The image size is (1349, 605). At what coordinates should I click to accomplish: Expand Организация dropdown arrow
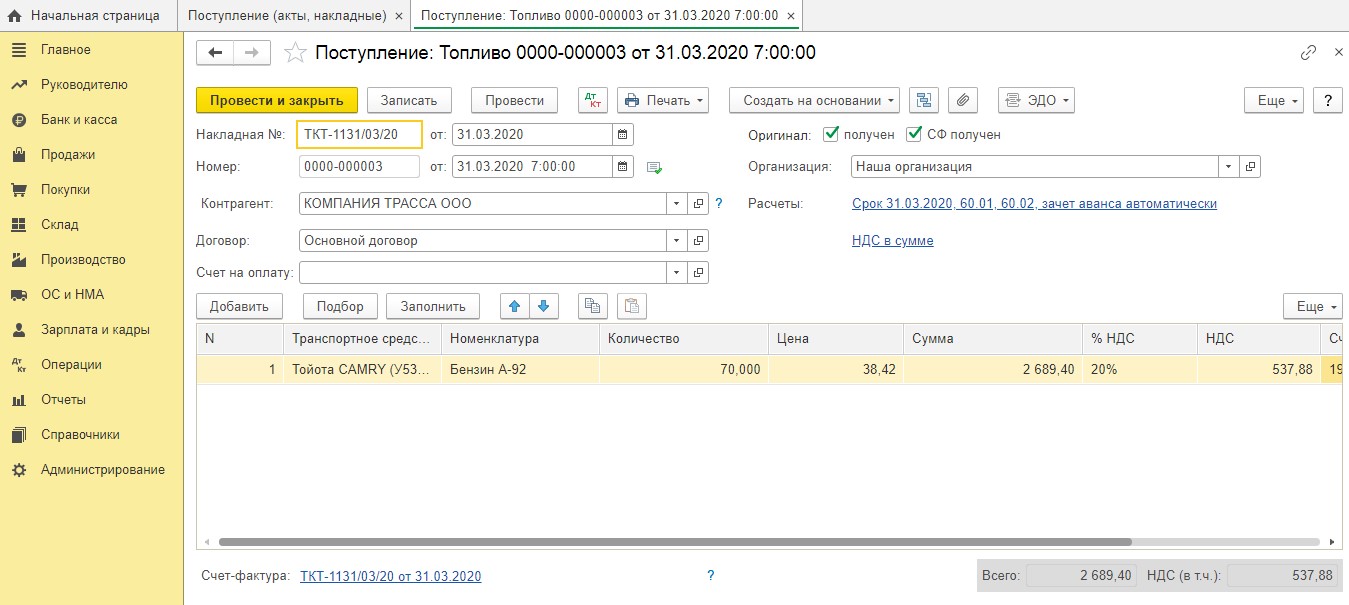tap(1229, 167)
